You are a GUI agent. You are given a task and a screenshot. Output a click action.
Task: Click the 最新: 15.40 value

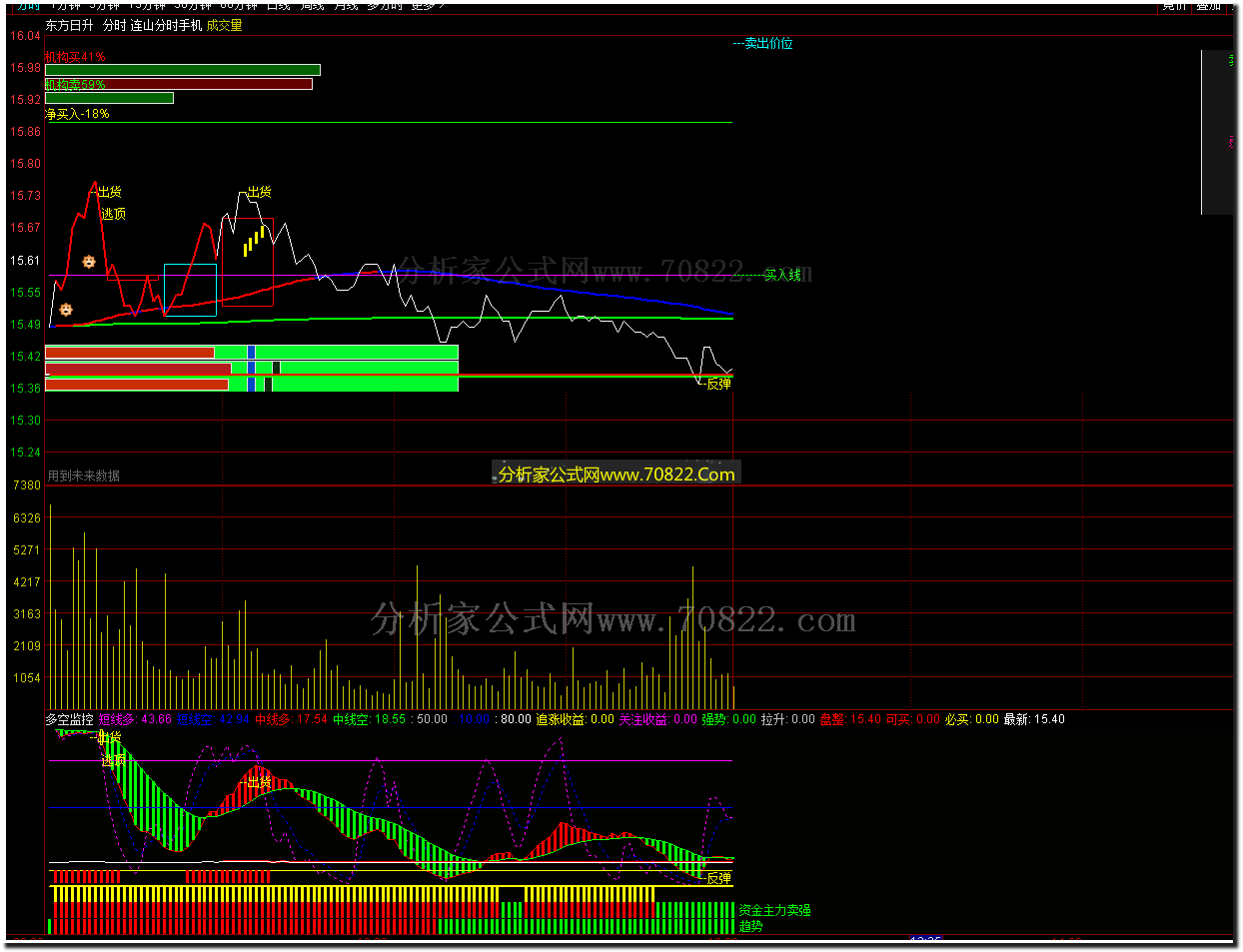tap(1034, 719)
